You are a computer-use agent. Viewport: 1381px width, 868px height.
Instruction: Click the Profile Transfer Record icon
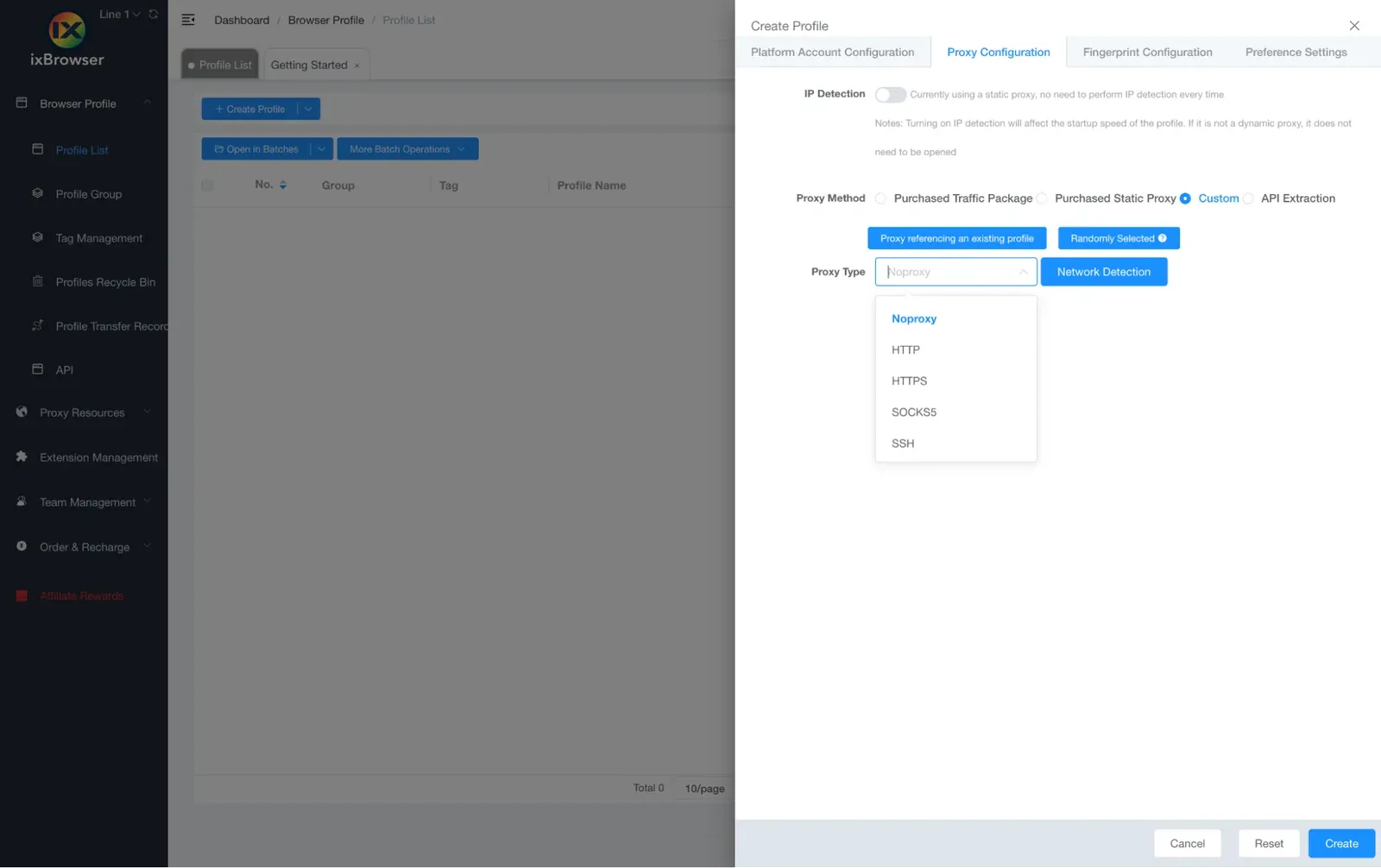(x=37, y=325)
